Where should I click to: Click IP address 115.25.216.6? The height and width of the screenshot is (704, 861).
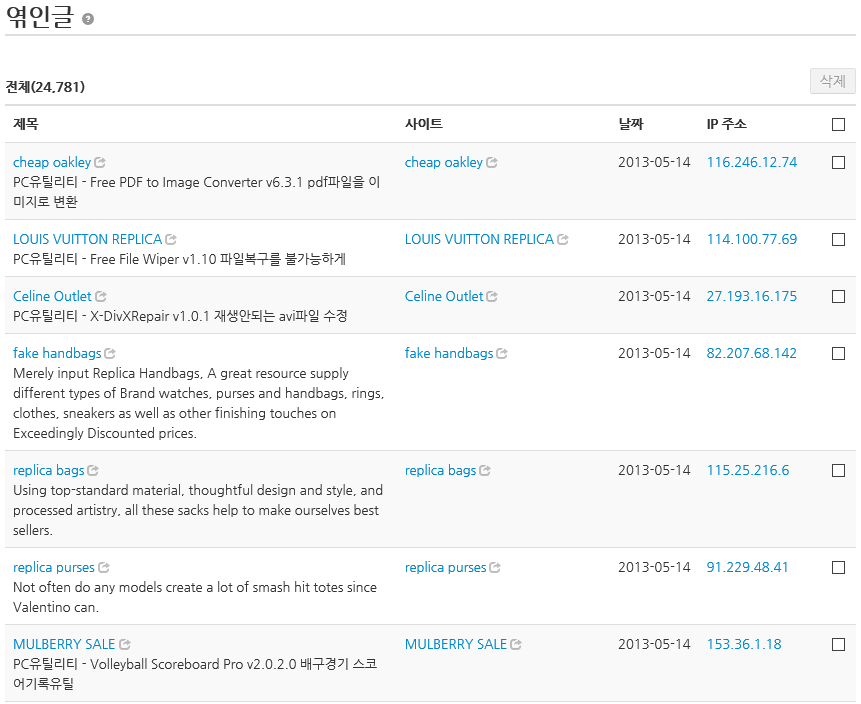748,471
